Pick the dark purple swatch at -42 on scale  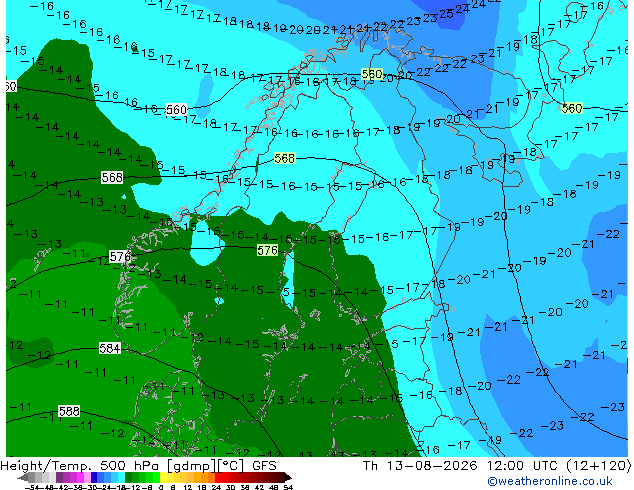(x=59, y=478)
